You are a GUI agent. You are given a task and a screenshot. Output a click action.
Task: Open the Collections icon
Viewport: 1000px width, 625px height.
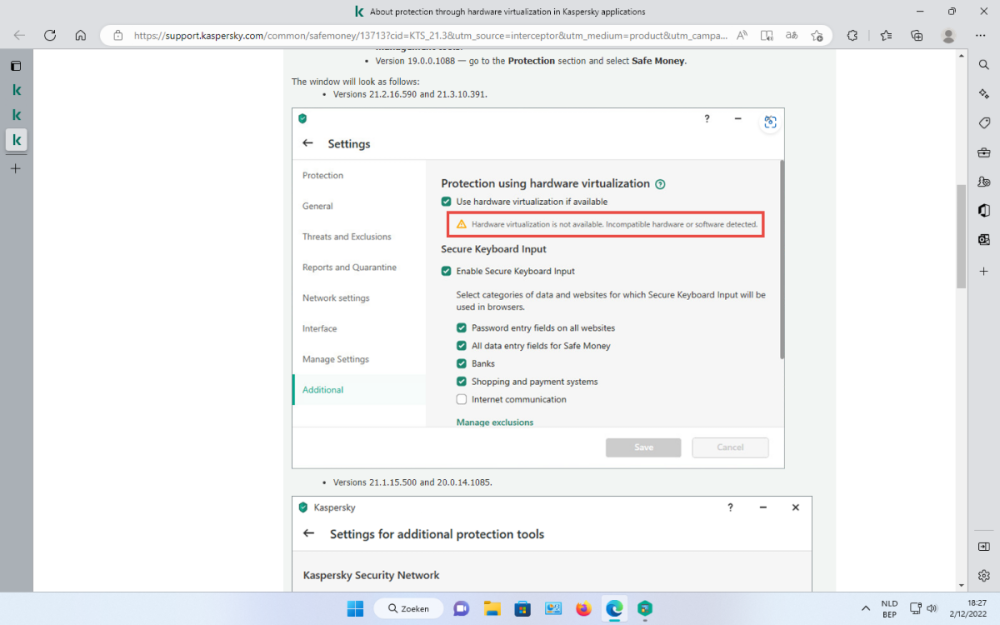[x=916, y=36]
